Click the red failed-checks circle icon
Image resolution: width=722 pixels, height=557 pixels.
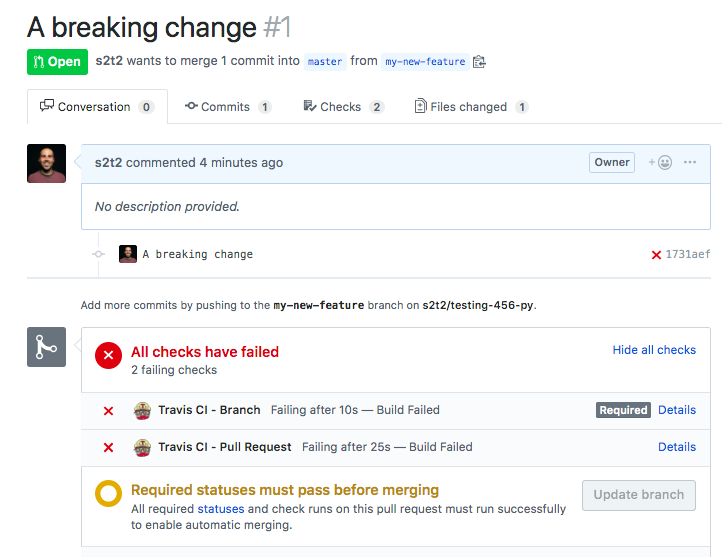pyautogui.click(x=108, y=355)
